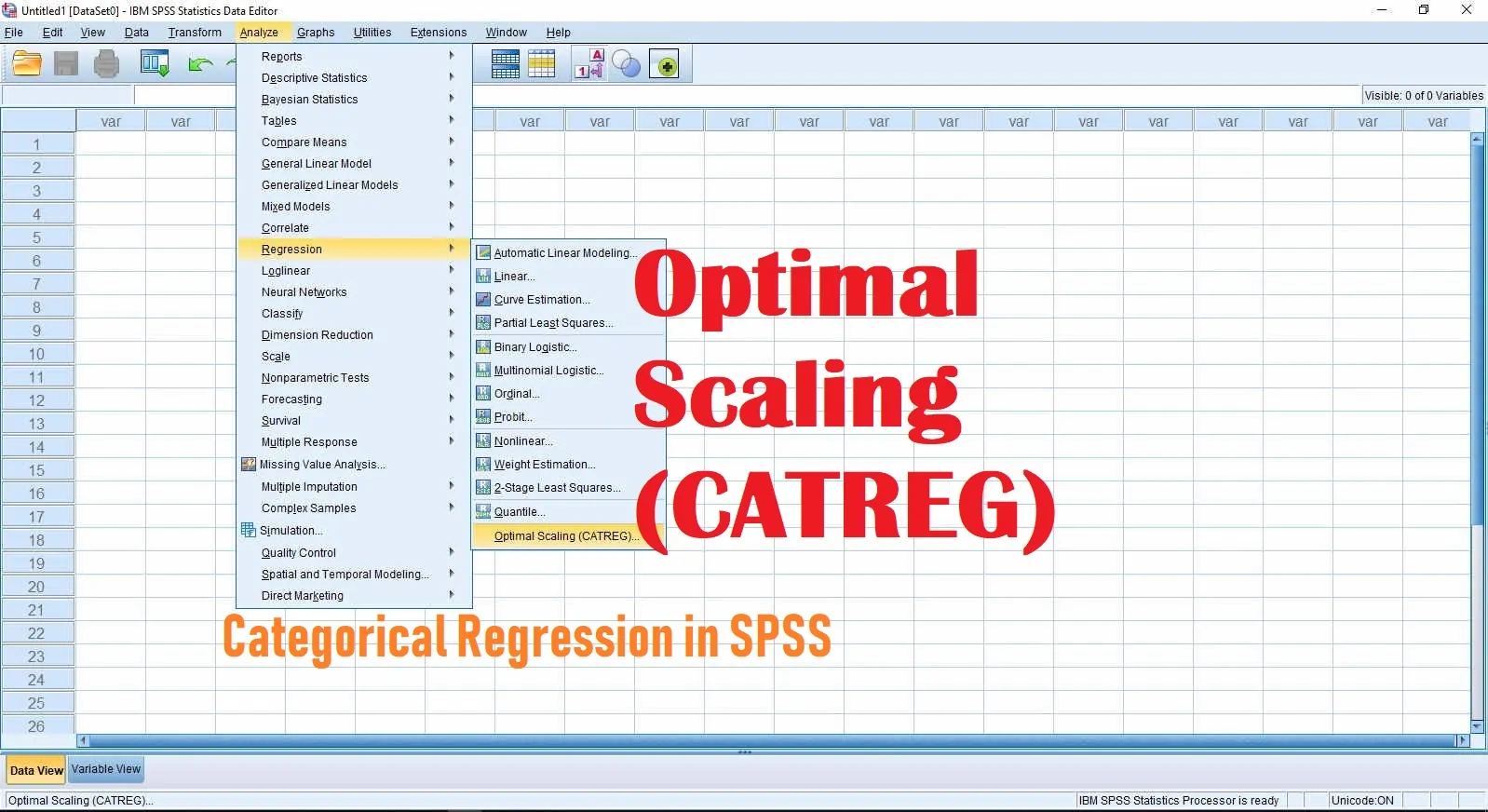Click the horizontal scrollbar left arrow
This screenshot has width=1488, height=812.
click(x=83, y=740)
